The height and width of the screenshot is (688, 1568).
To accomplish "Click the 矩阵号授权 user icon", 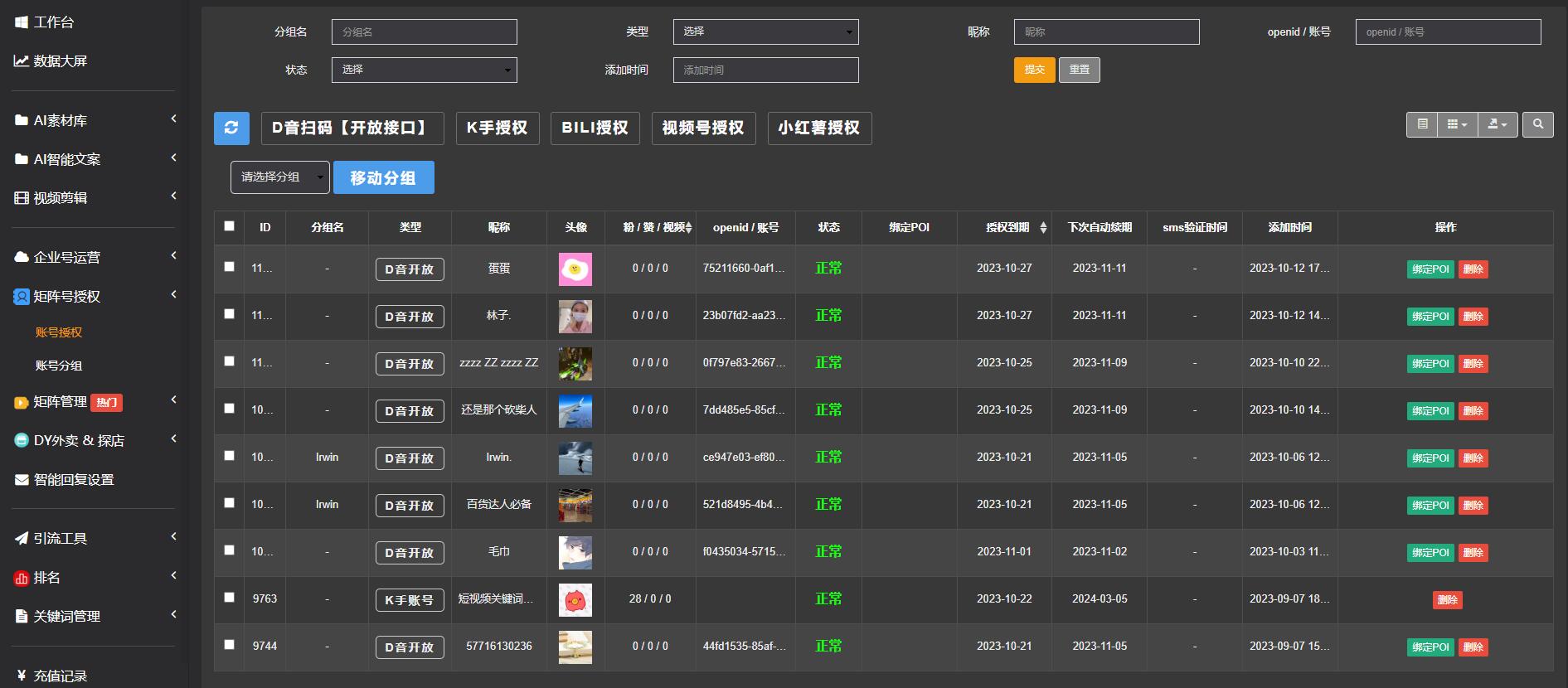I will 22,296.
